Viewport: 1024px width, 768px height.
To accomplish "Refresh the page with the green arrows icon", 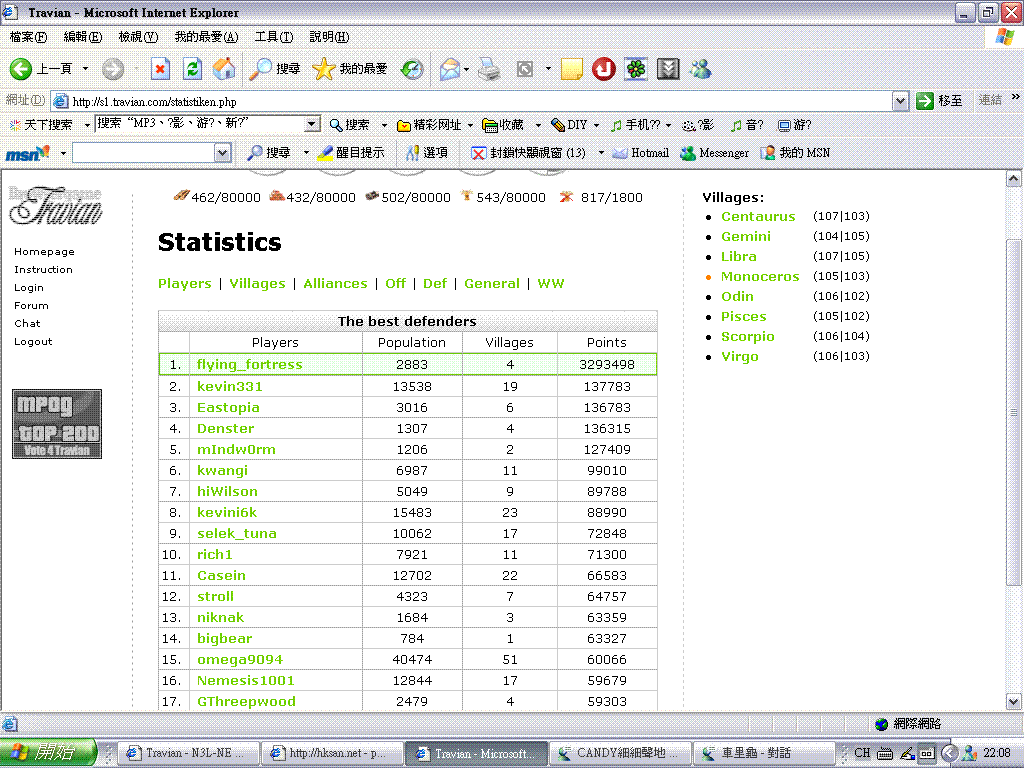I will pyautogui.click(x=192, y=69).
